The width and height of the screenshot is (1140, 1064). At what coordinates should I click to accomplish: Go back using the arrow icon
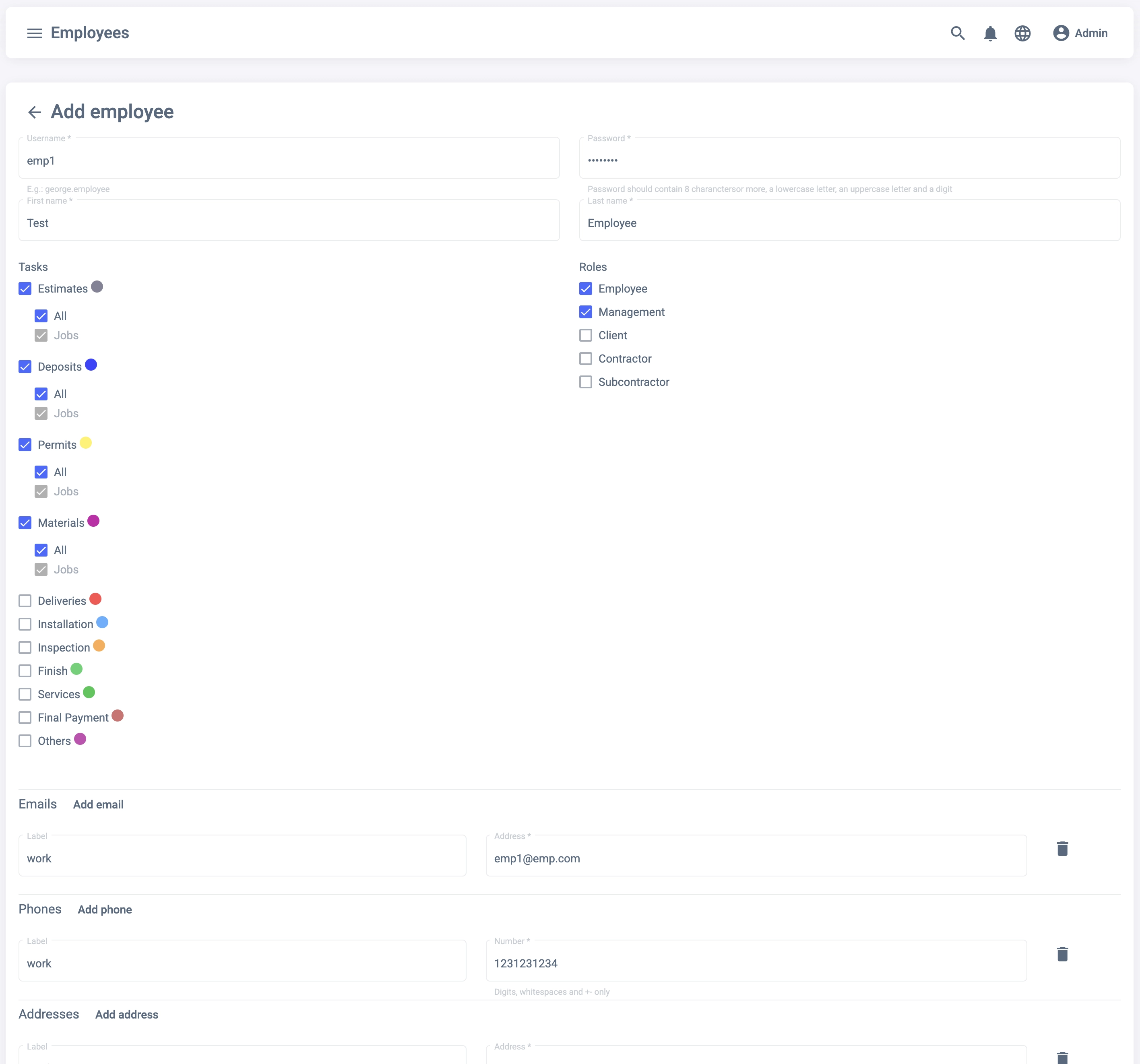pyautogui.click(x=34, y=112)
